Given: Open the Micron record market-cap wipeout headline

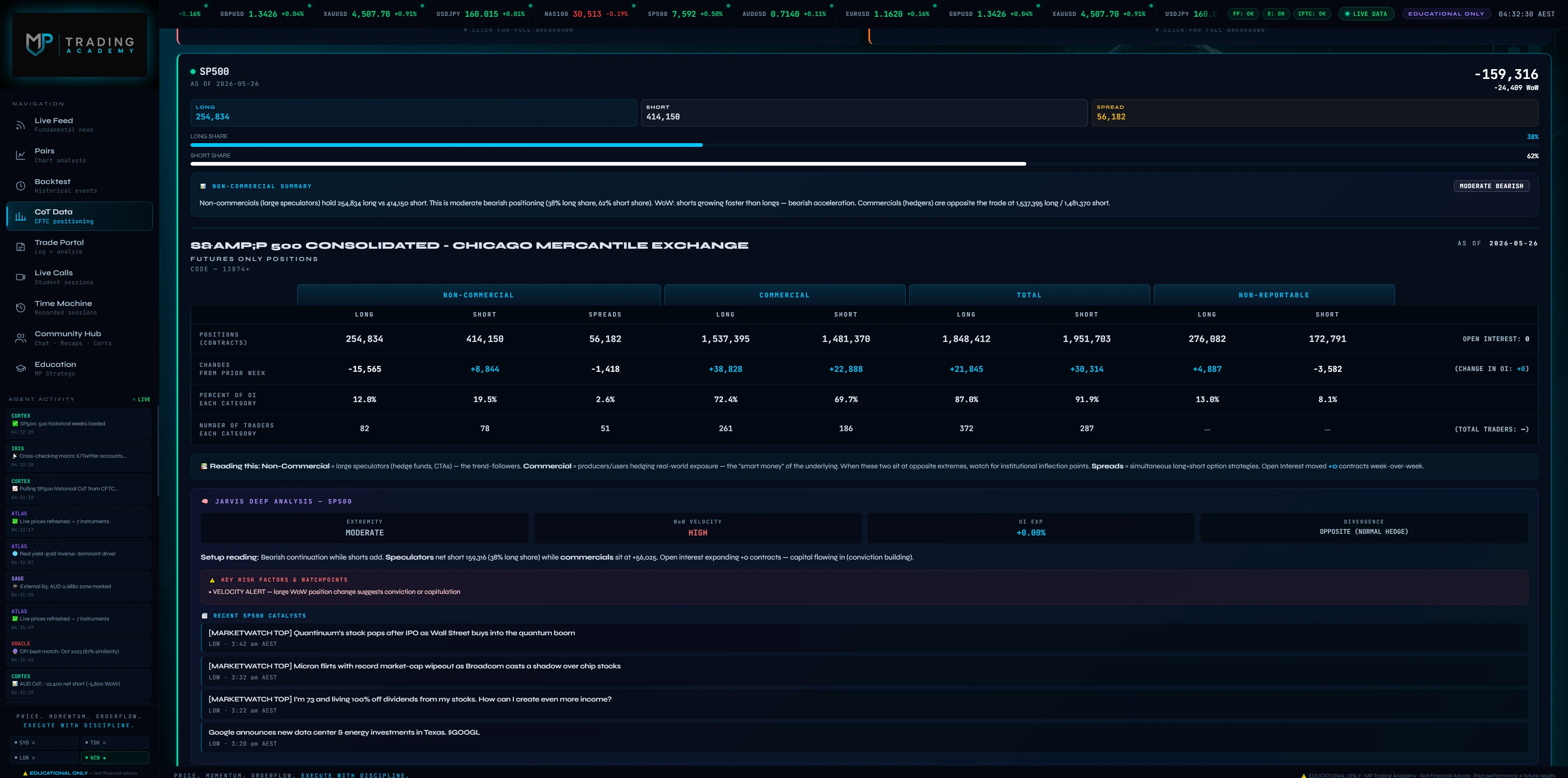Looking at the screenshot, I should (x=864, y=672).
